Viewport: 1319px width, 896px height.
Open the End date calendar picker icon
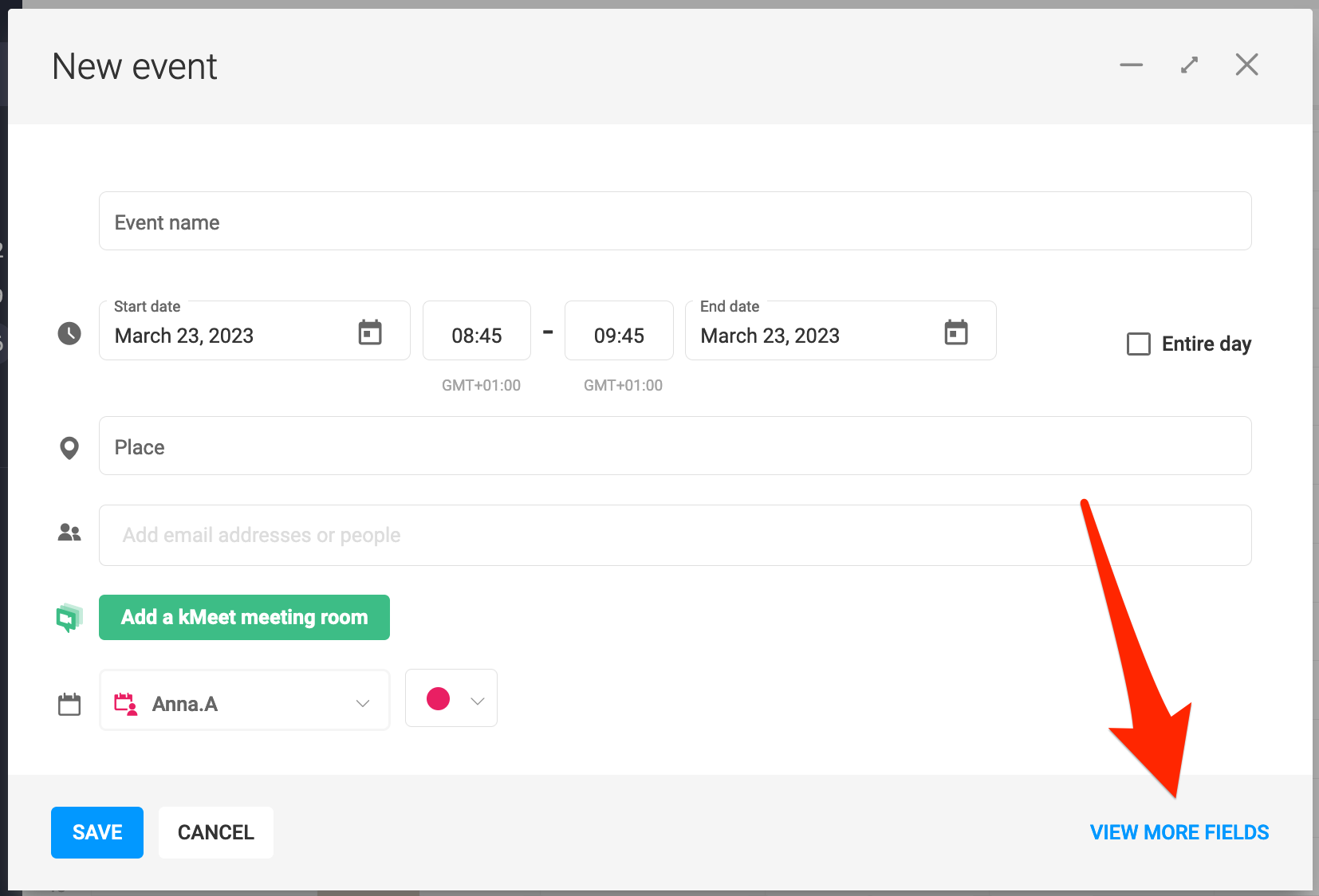tap(955, 332)
